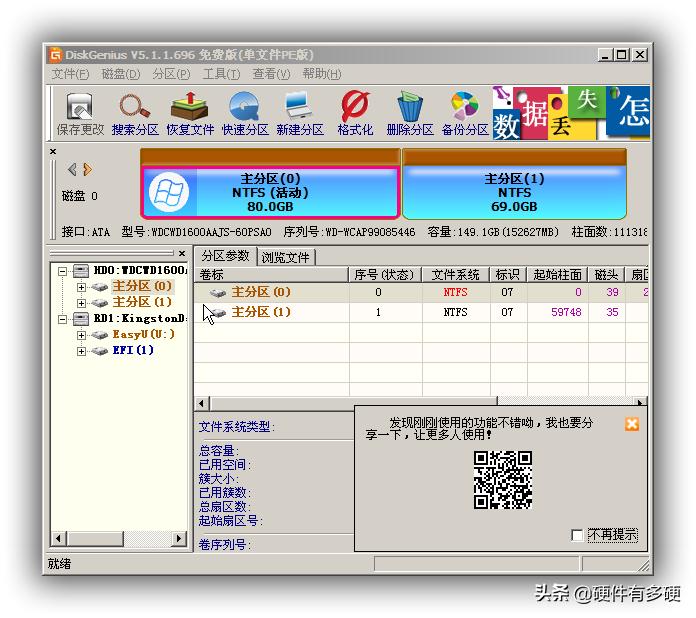Check the 不再提示 checkbox
The height and width of the screenshot is (618, 696).
pyautogui.click(x=577, y=535)
